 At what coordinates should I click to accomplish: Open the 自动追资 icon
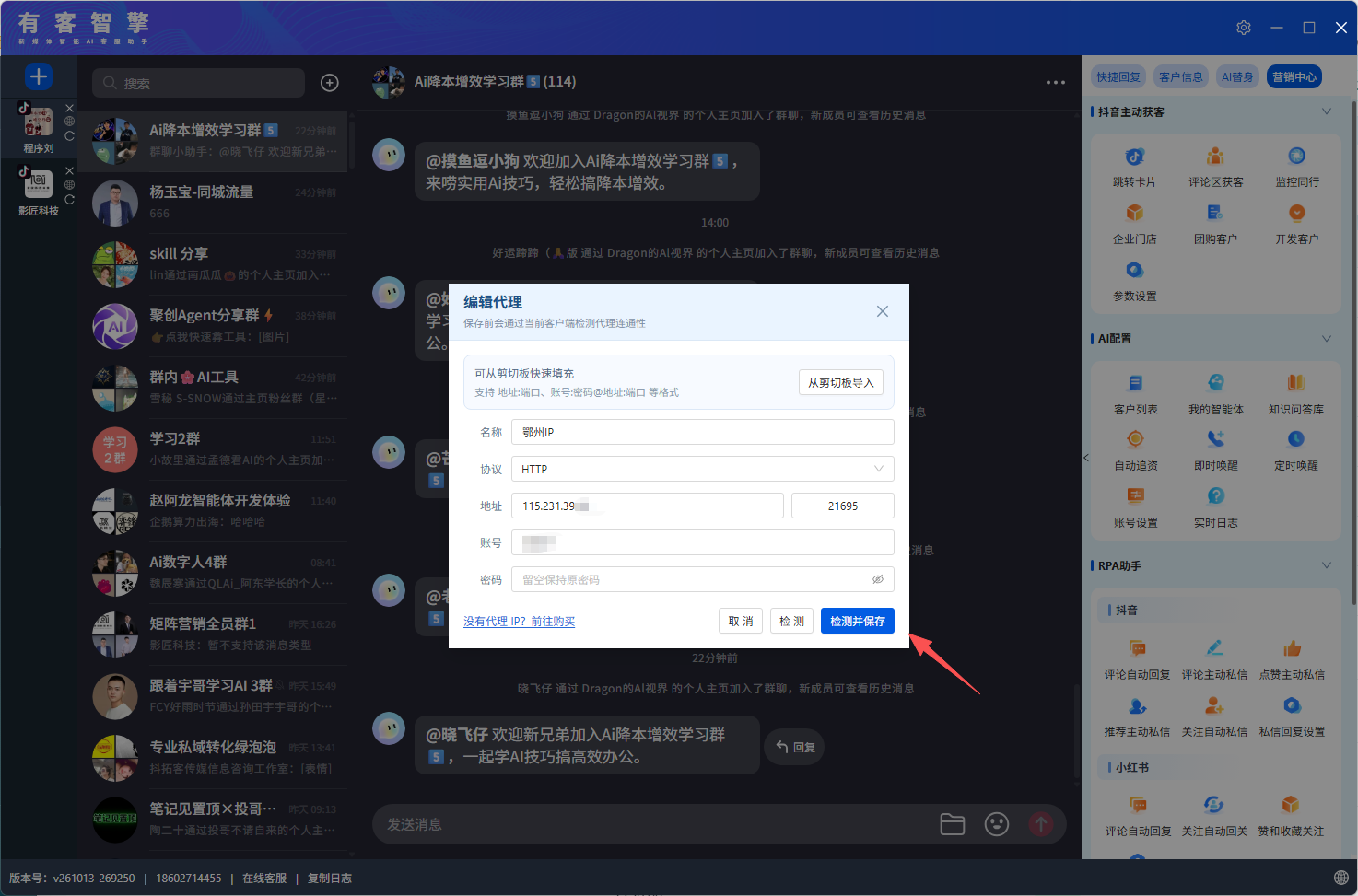[x=1135, y=439]
